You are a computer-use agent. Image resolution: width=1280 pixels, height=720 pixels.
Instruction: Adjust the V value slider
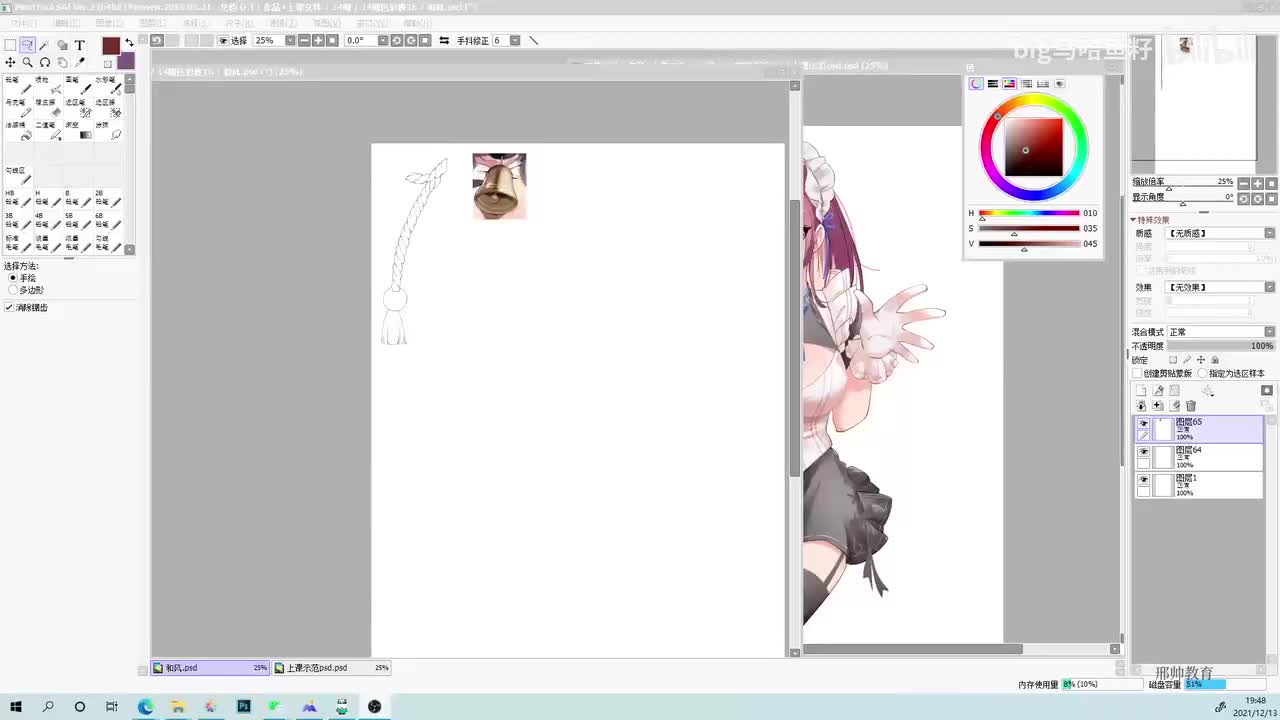(x=1029, y=244)
